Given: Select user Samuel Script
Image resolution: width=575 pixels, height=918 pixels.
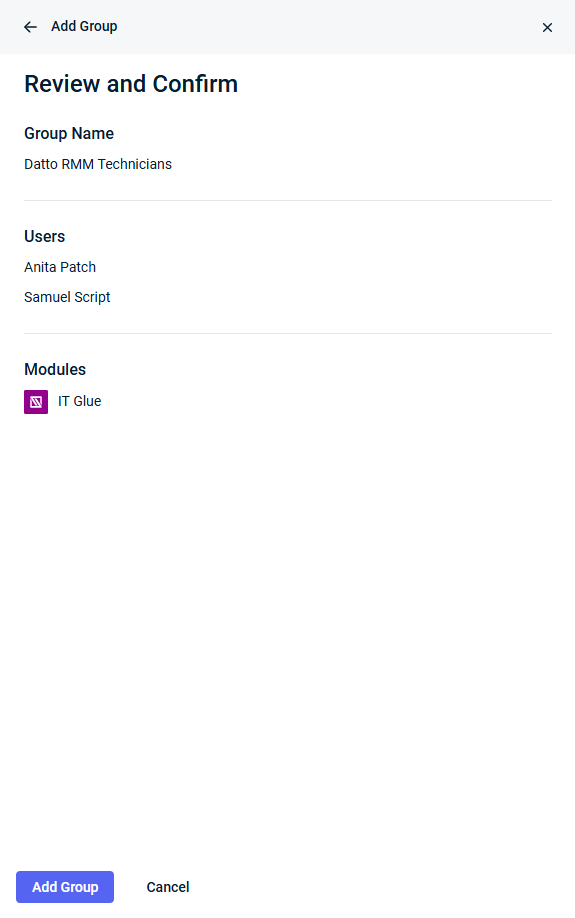Looking at the screenshot, I should 67,297.
